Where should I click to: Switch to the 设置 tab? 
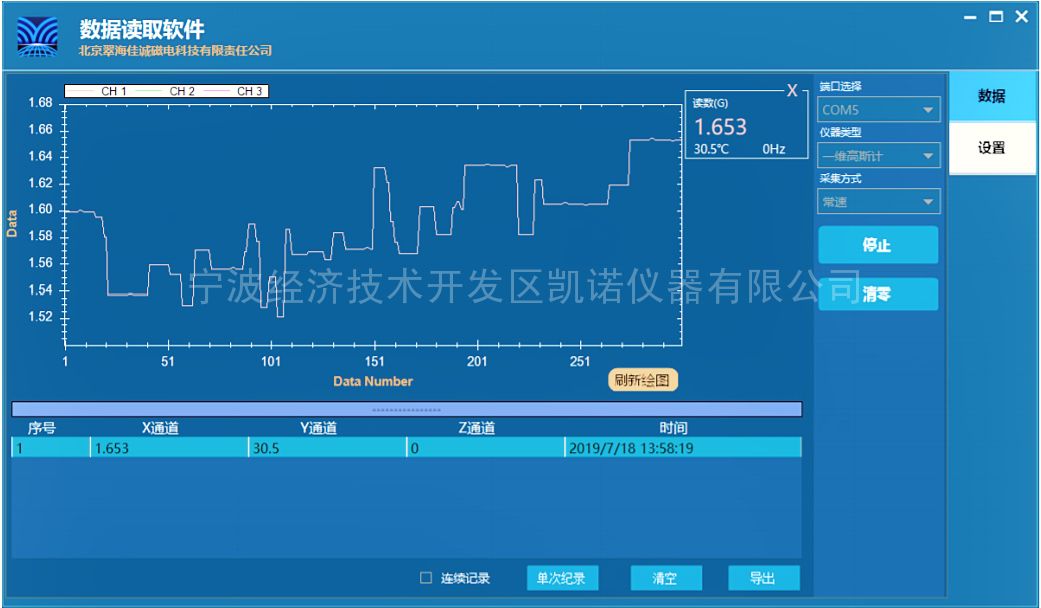991,148
